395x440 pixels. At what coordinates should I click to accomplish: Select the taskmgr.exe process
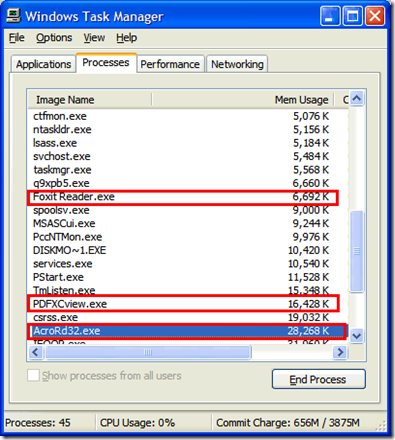click(187, 170)
